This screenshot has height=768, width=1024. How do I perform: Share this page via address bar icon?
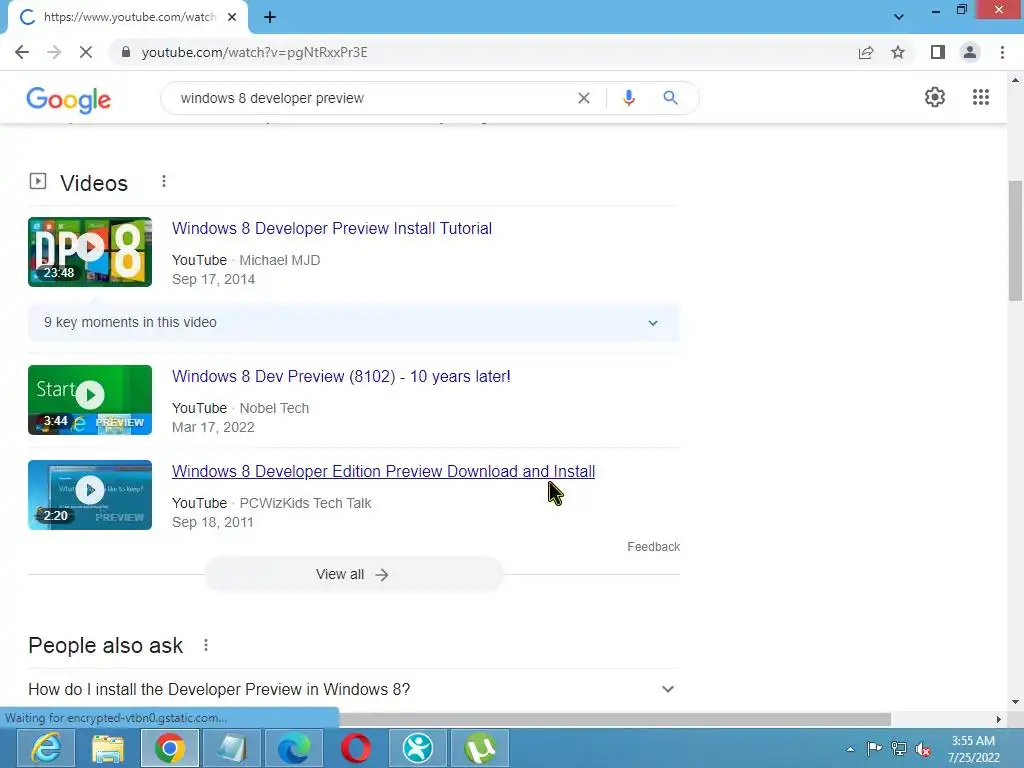[866, 52]
